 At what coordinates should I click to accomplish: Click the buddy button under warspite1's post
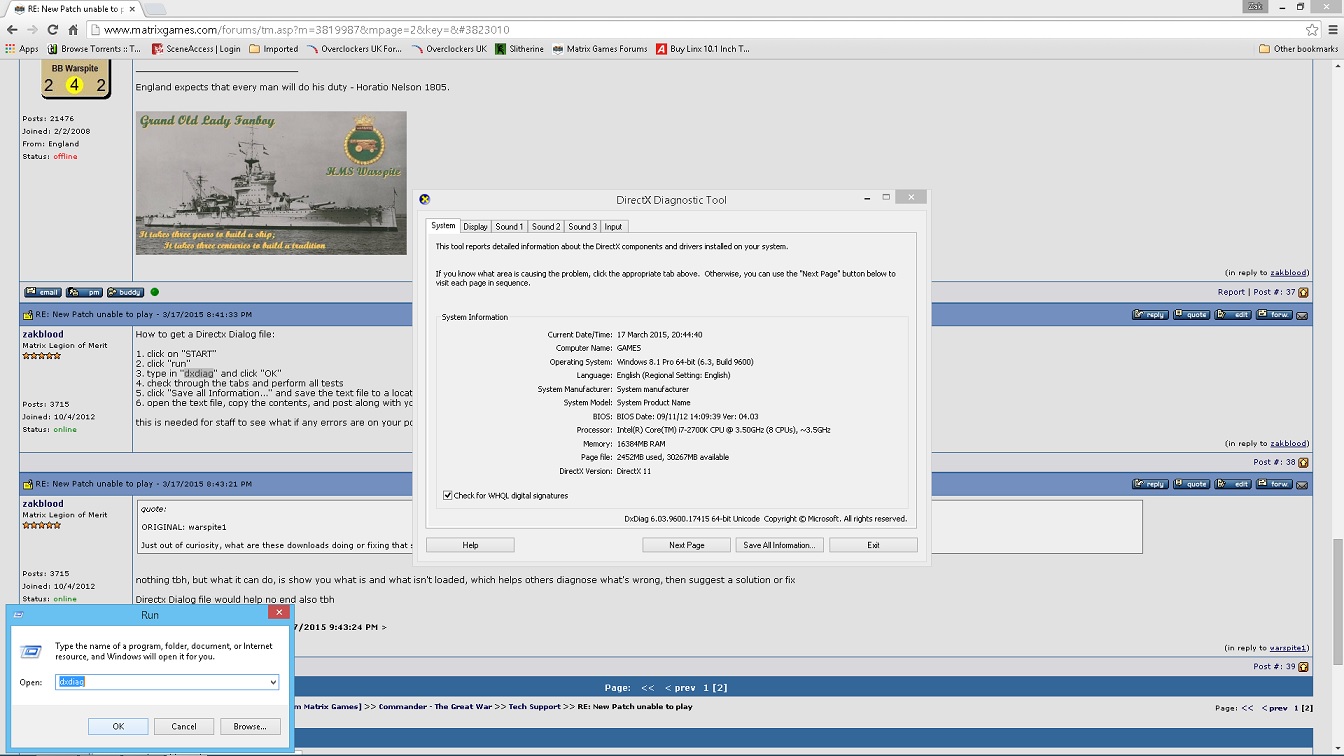pyautogui.click(x=125, y=293)
